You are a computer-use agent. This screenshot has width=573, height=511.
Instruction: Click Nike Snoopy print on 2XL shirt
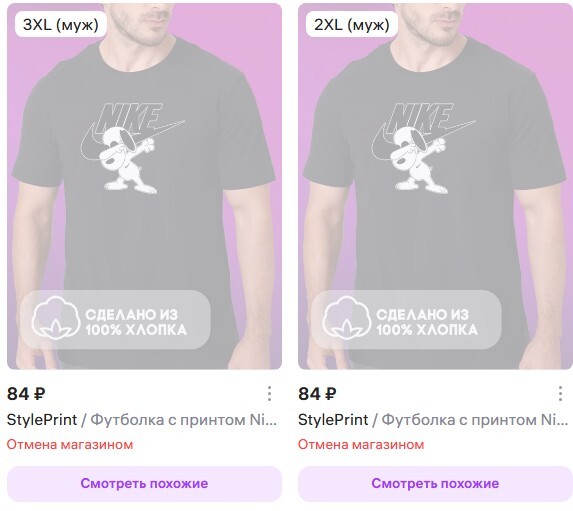423,148
